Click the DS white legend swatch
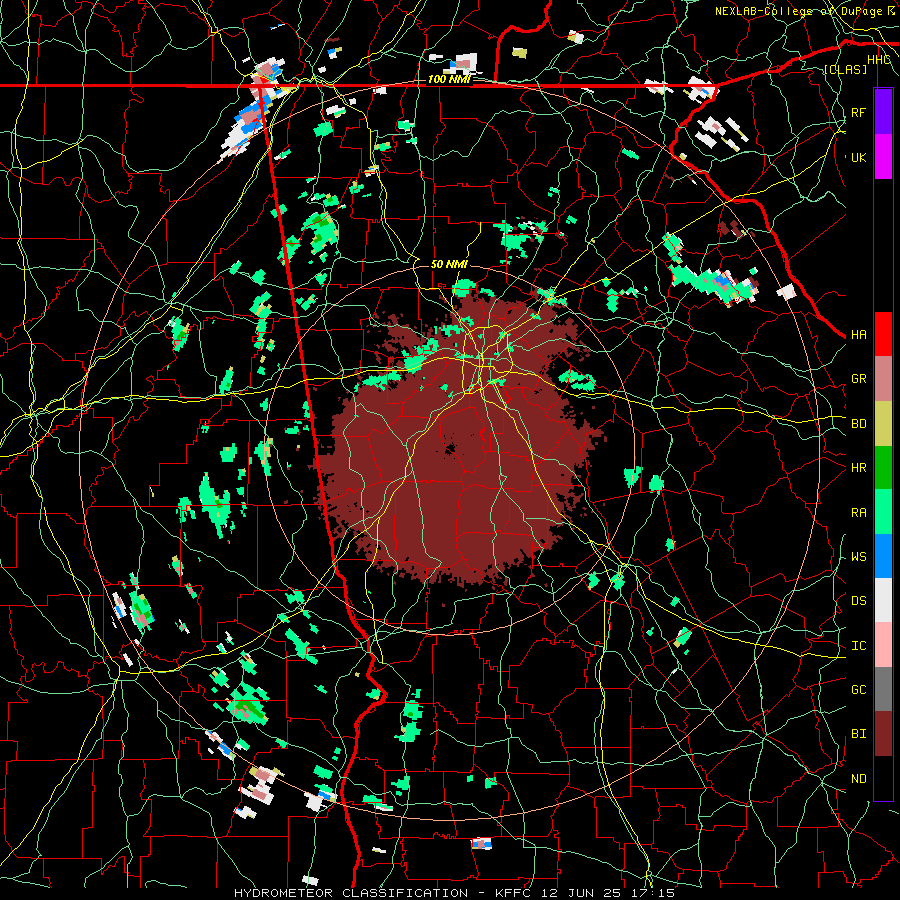The height and width of the screenshot is (900, 900). (883, 600)
